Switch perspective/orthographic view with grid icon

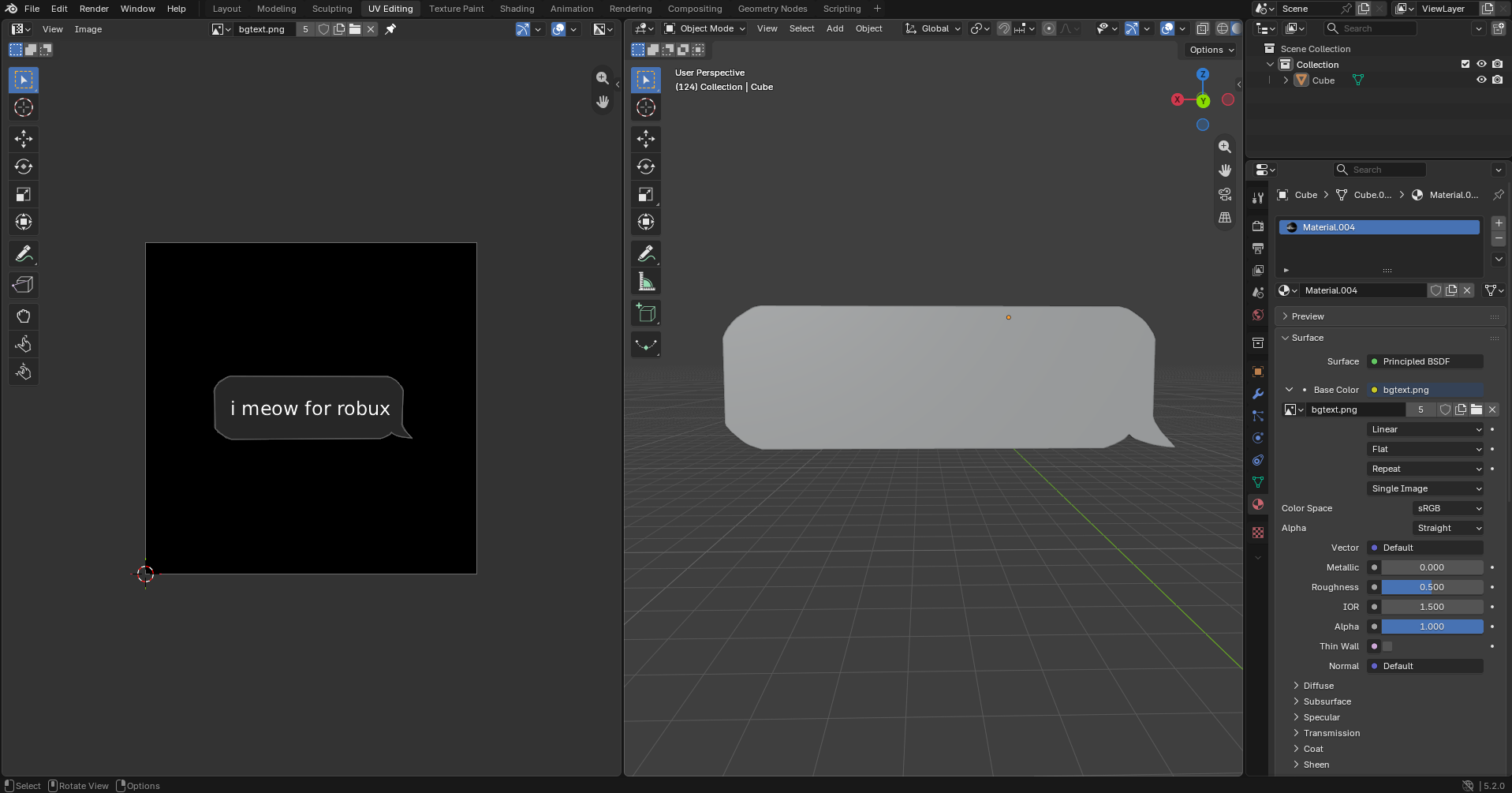[1225, 218]
